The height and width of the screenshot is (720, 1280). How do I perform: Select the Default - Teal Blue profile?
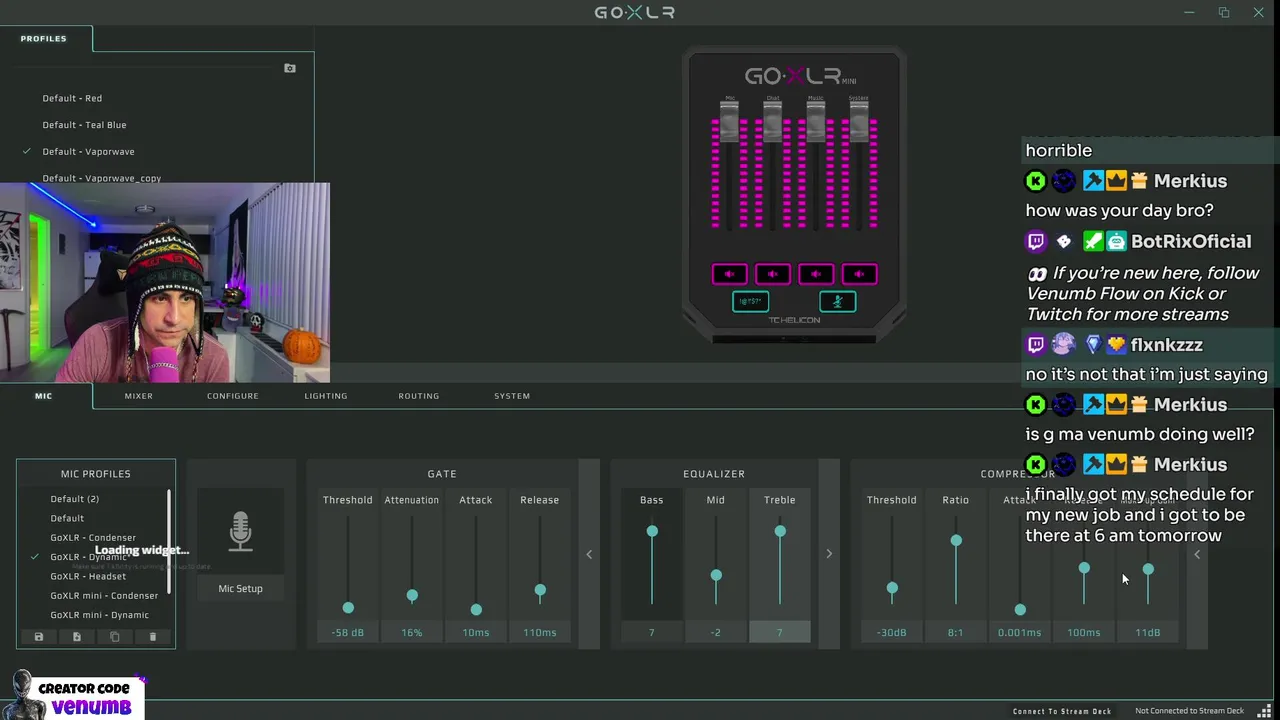pos(84,125)
